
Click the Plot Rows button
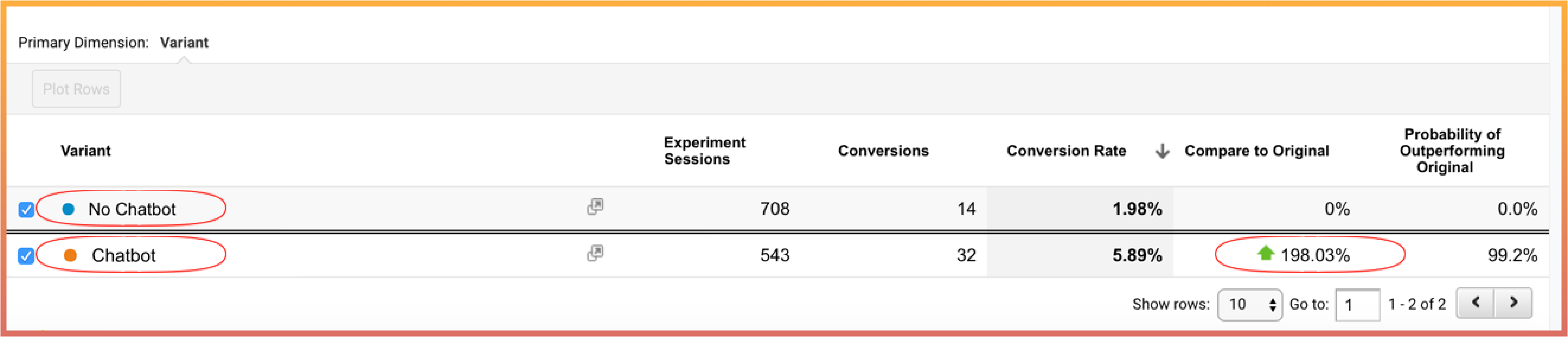point(76,89)
